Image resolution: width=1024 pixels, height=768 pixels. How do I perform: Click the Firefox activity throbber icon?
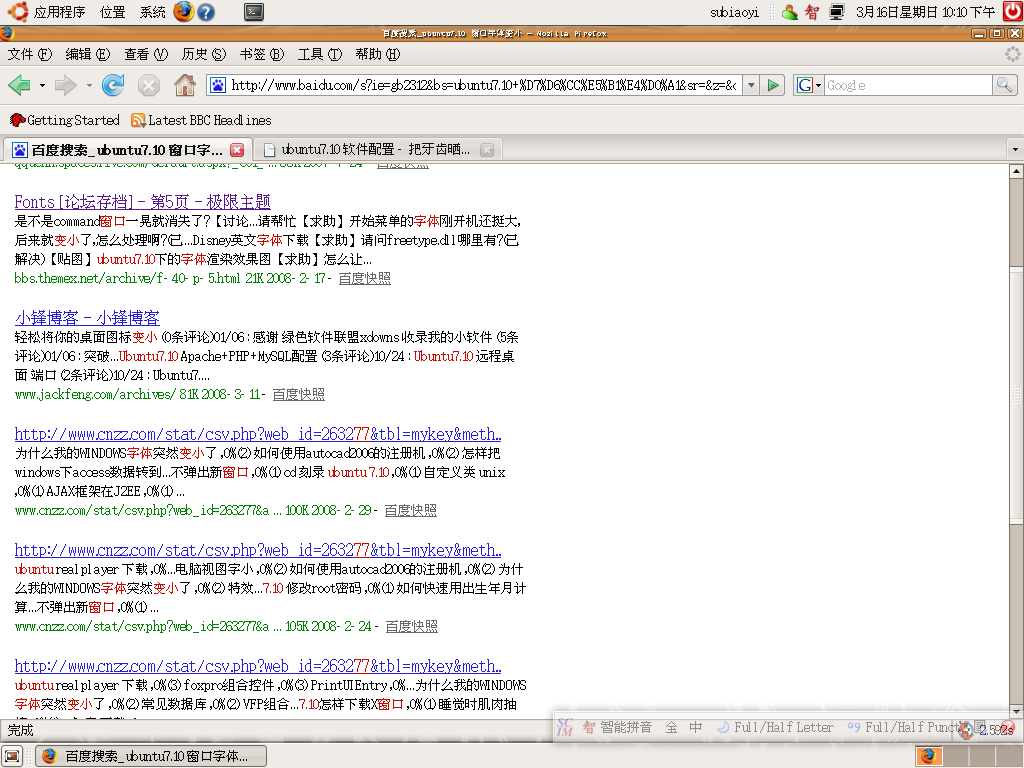point(1013,54)
